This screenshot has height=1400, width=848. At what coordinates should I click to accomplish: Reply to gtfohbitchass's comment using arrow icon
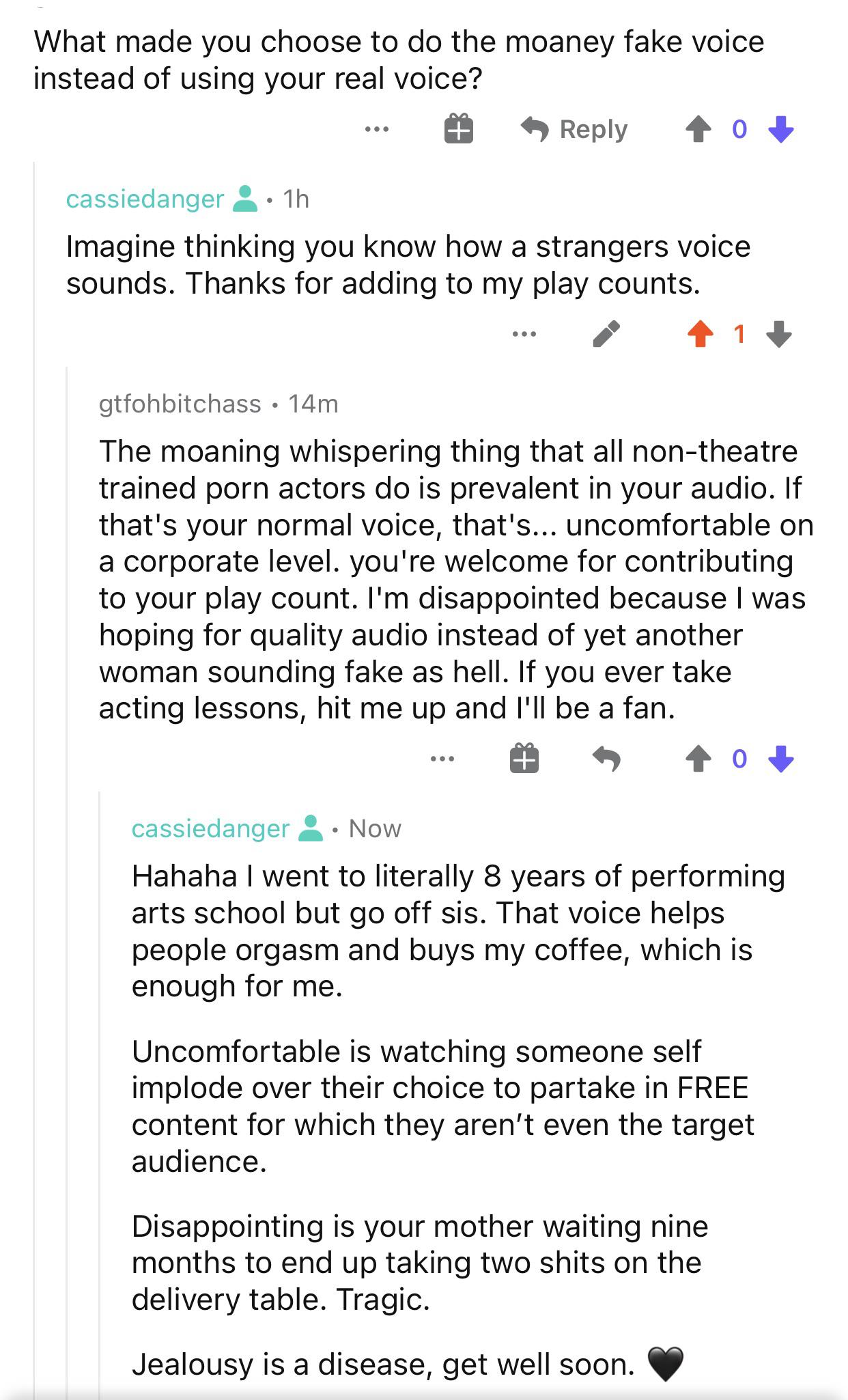[x=606, y=759]
